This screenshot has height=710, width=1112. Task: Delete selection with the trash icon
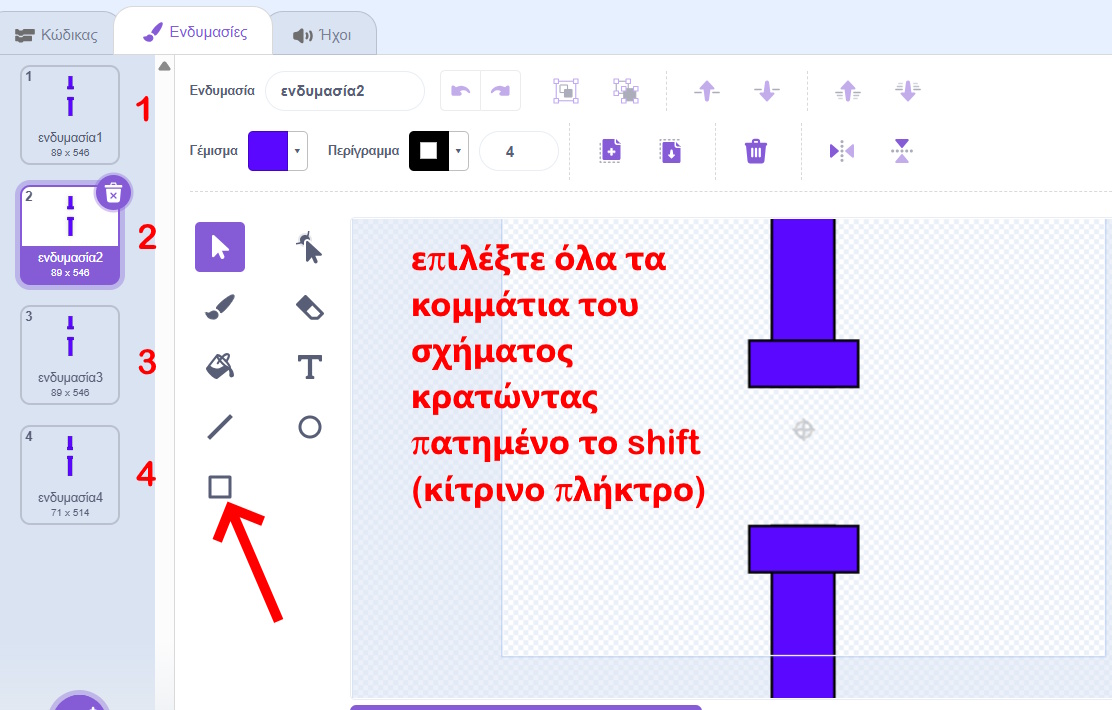(756, 151)
